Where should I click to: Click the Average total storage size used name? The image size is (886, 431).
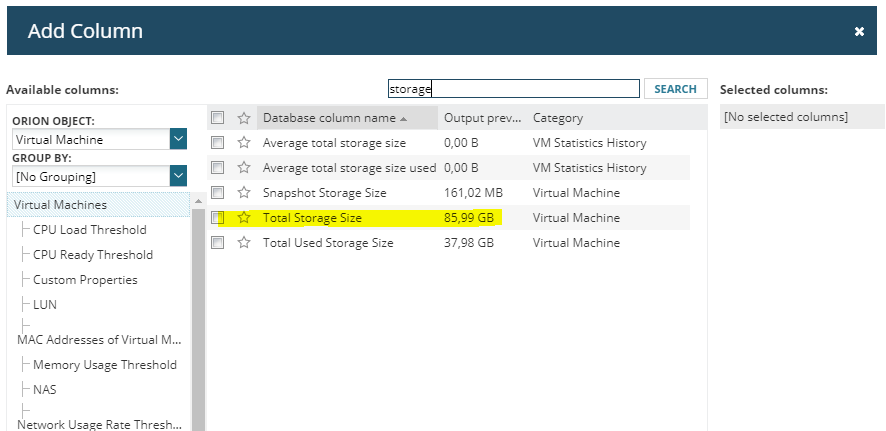click(x=349, y=168)
